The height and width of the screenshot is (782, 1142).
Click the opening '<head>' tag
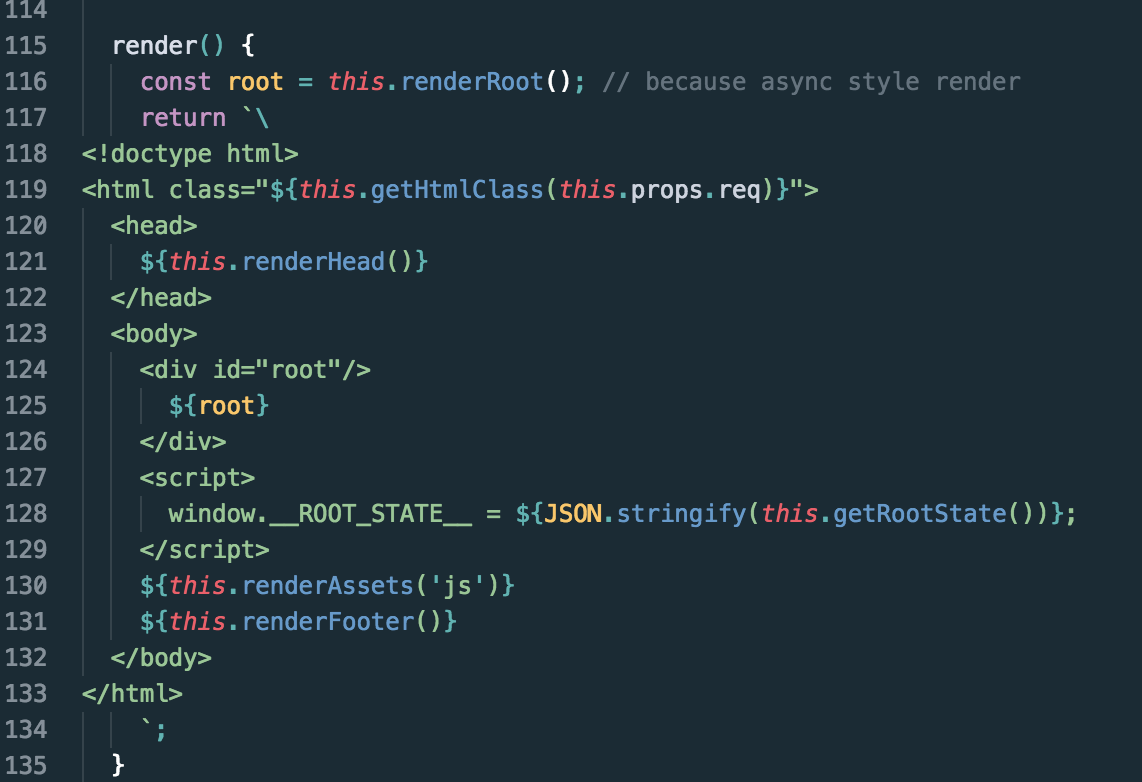tap(154, 226)
